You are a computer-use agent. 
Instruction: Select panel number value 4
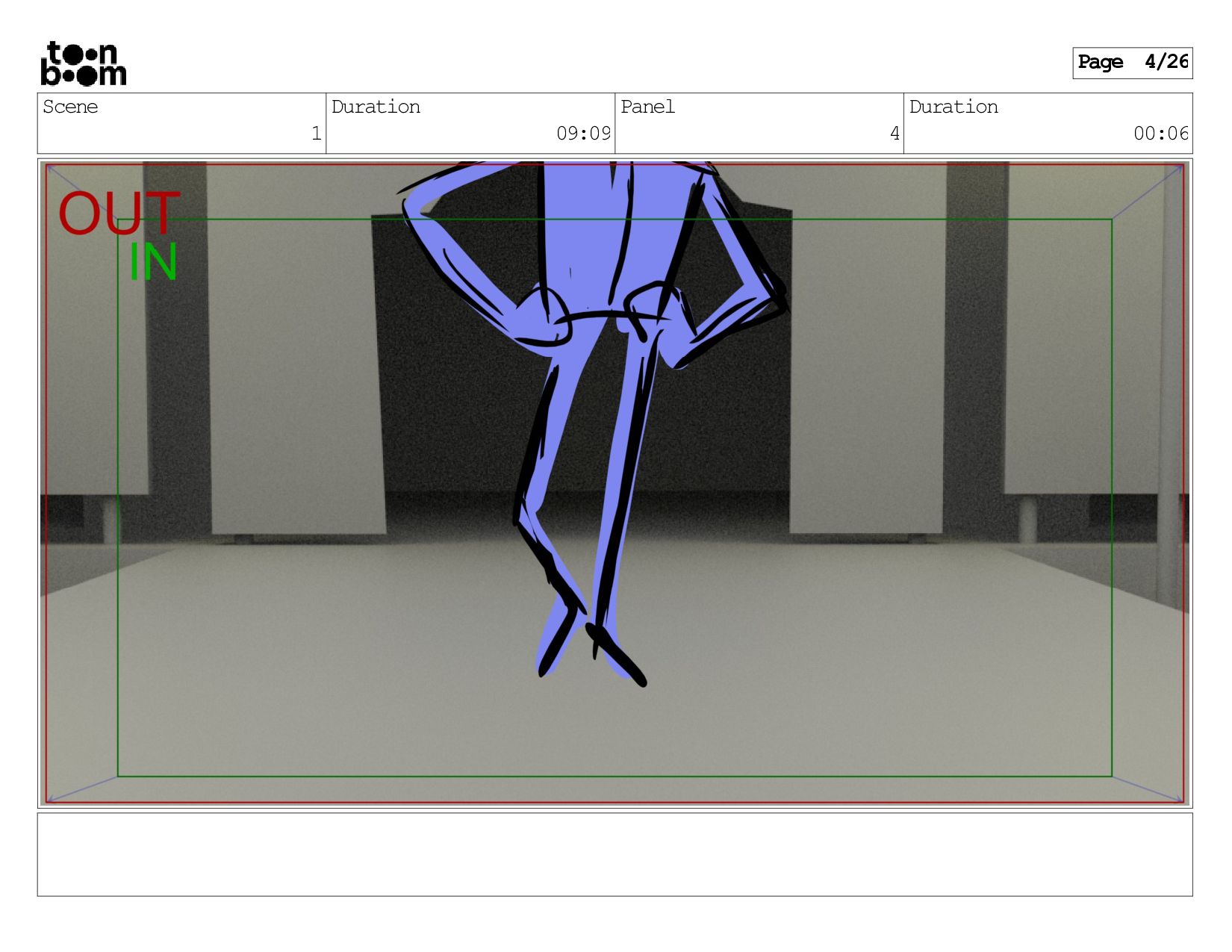coord(895,134)
